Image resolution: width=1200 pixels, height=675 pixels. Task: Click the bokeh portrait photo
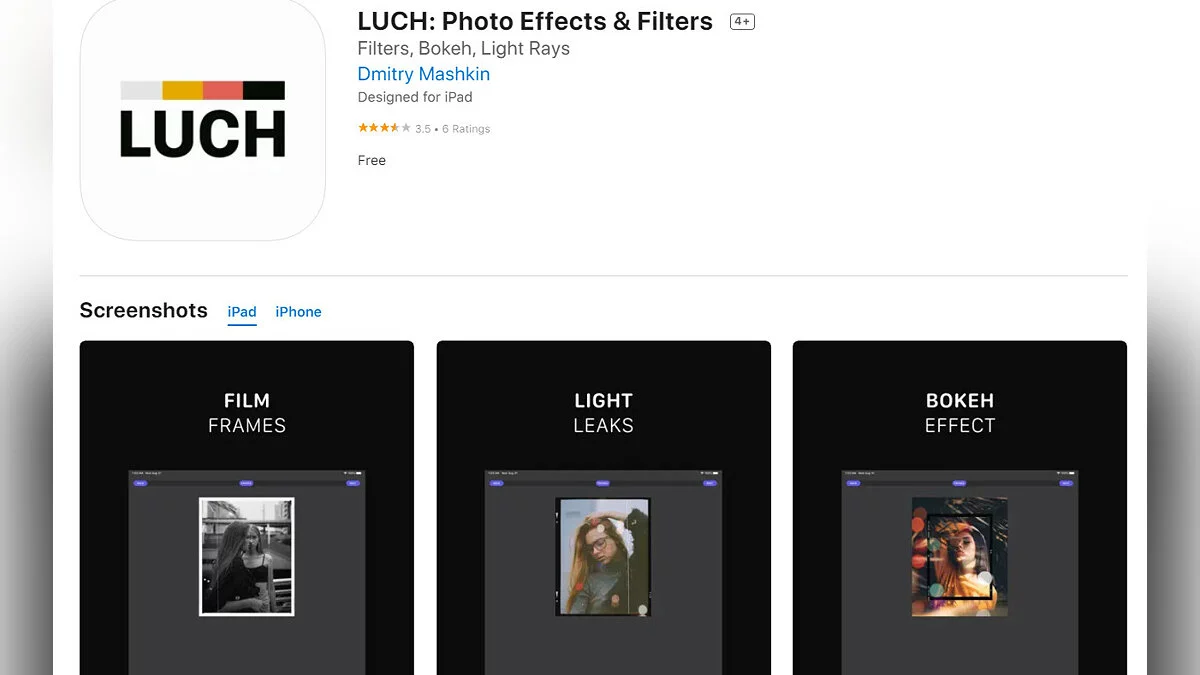(960, 557)
